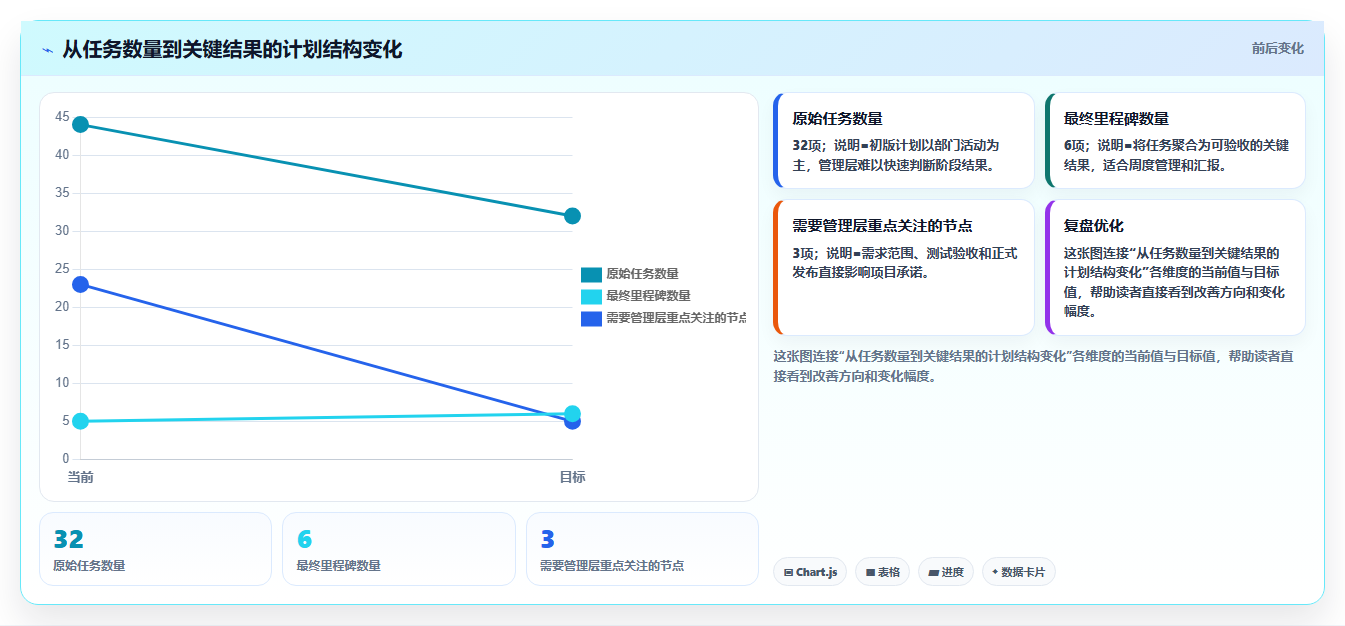Image resolution: width=1345 pixels, height=626 pixels.
Task: Click the 45 y-axis tick label
Action: (x=62, y=117)
